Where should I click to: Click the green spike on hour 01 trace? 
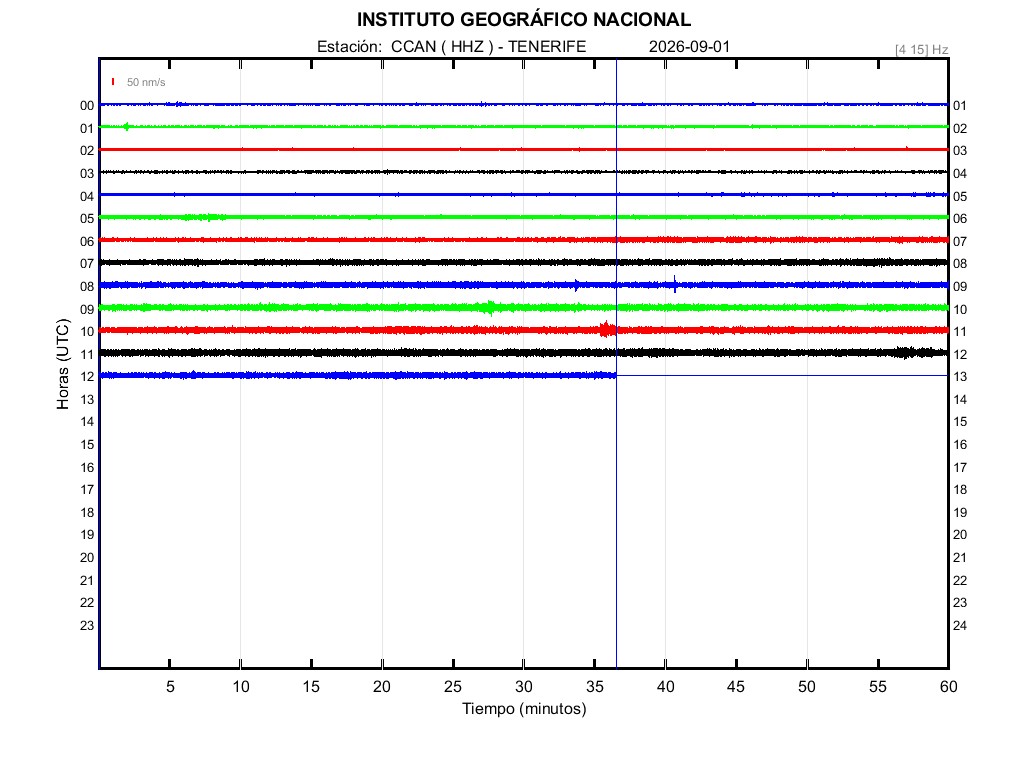tap(126, 127)
